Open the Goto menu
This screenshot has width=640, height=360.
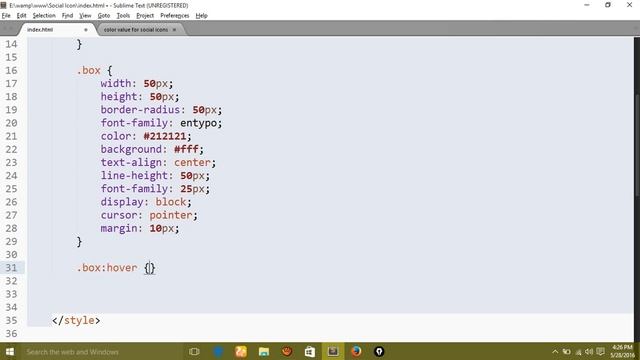pyautogui.click(x=104, y=16)
